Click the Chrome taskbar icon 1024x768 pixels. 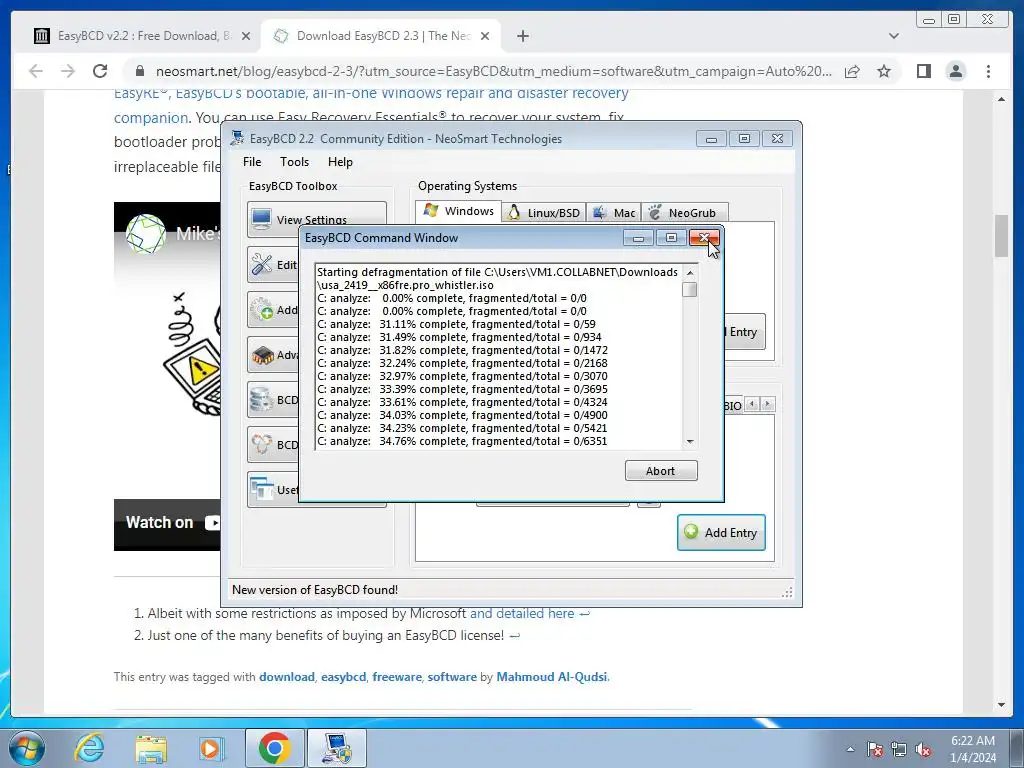coord(274,748)
